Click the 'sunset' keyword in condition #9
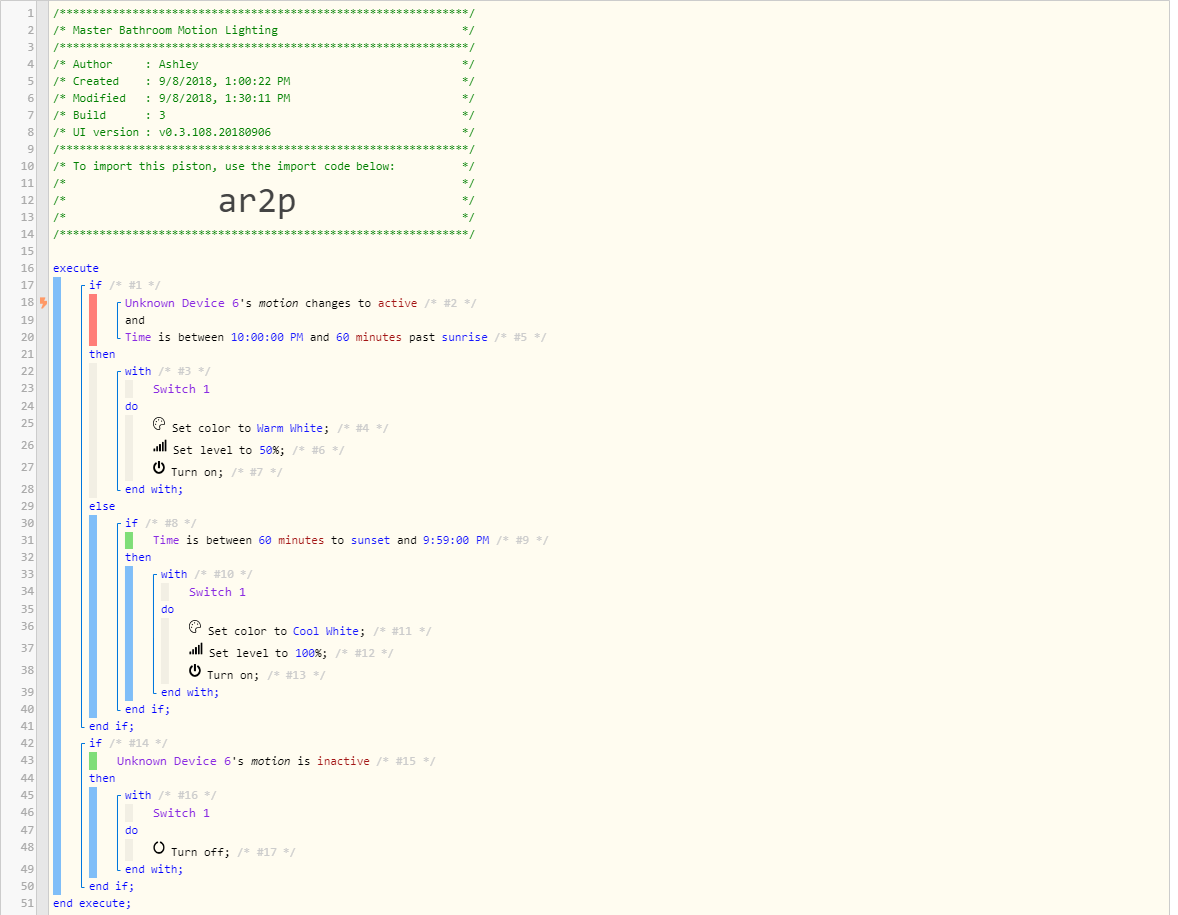1178x915 pixels. (x=370, y=540)
